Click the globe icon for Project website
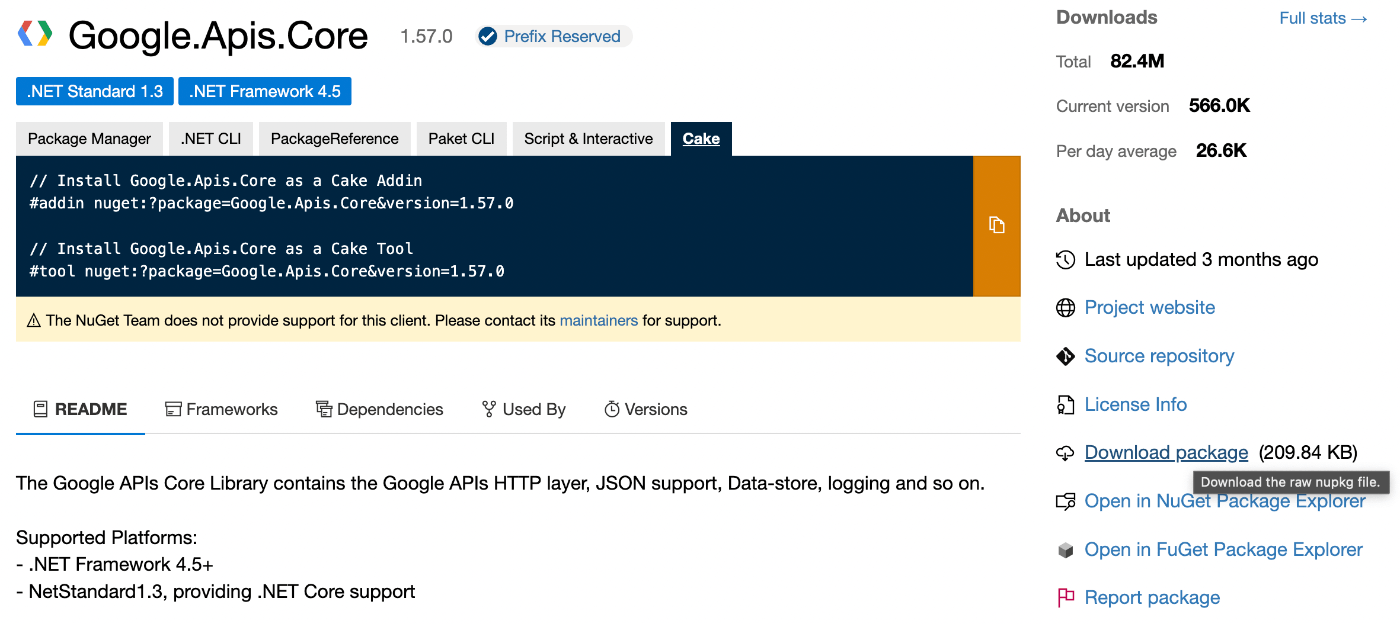This screenshot has width=1400, height=624. (x=1066, y=308)
